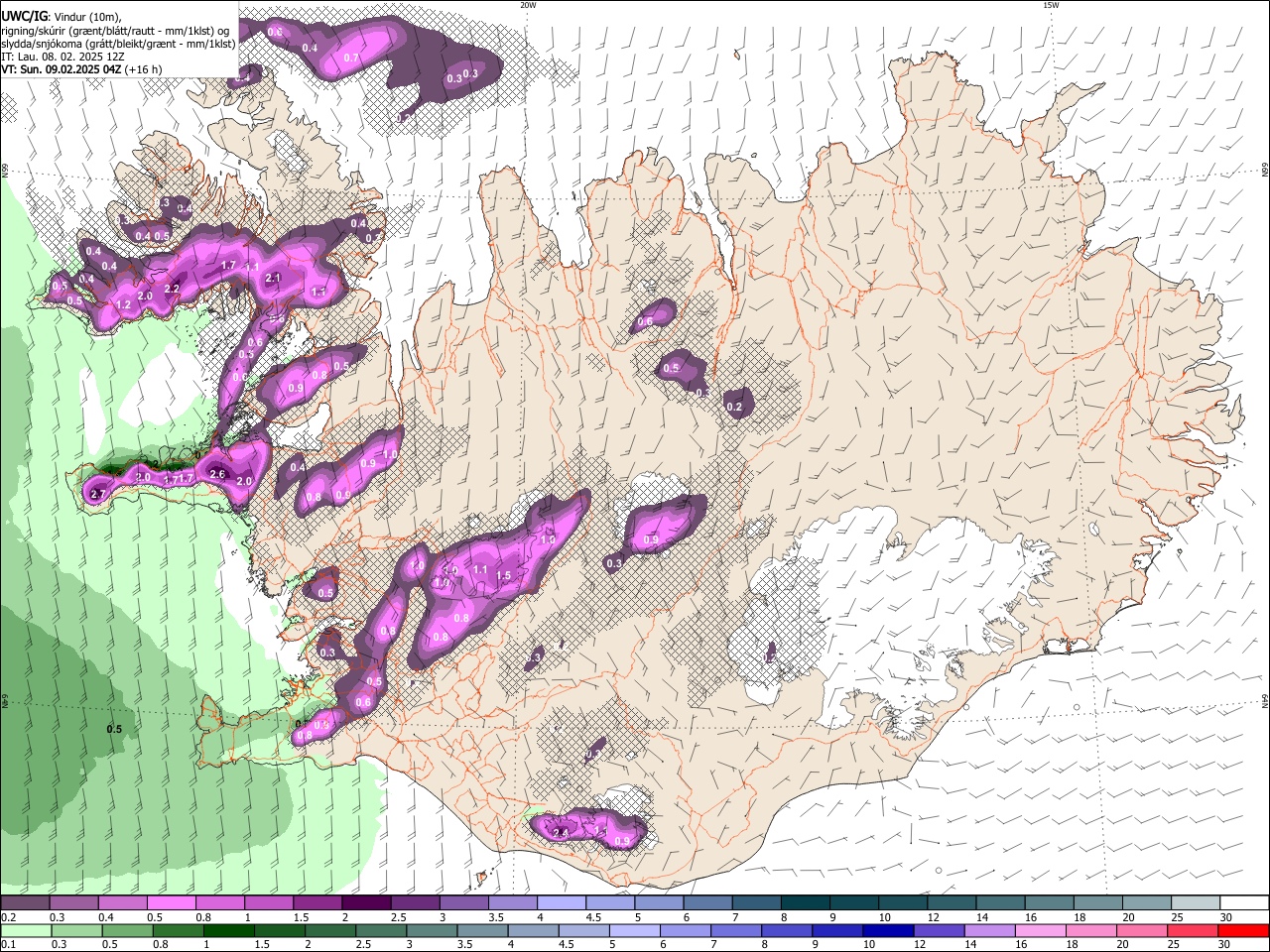Pick the violet swatch labeled 14 in bottom legend row
The width and height of the screenshot is (1270, 952).
click(990, 930)
